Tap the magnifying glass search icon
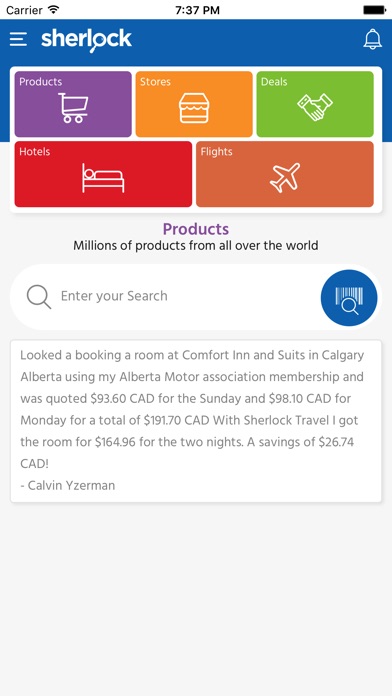The image size is (392, 696). click(x=39, y=297)
